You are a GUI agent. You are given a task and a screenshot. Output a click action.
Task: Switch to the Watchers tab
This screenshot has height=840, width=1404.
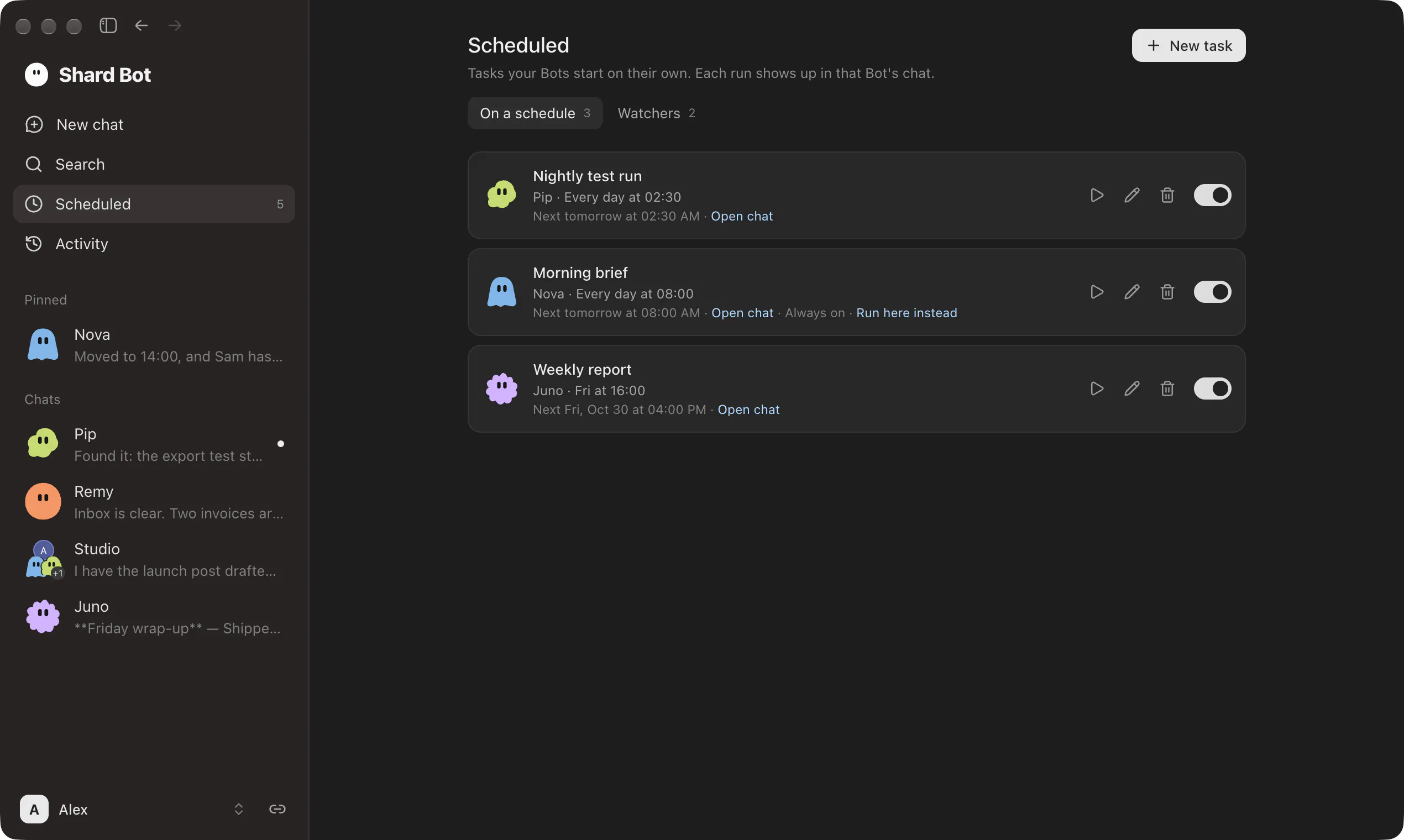click(656, 113)
